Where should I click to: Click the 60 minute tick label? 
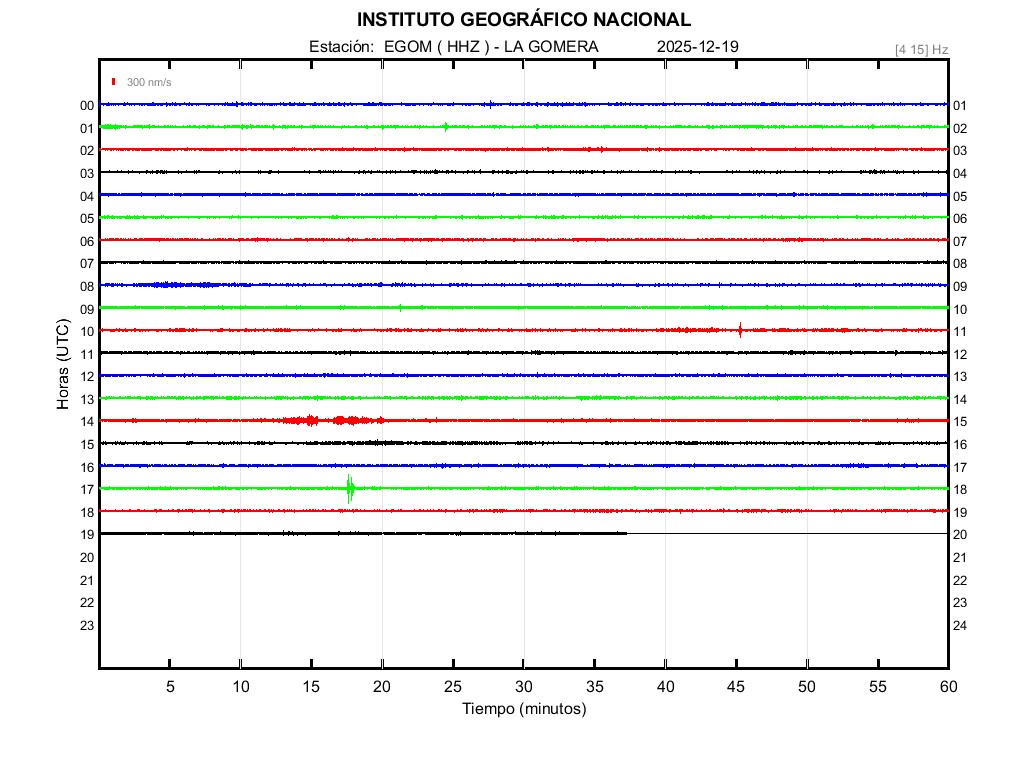coord(947,687)
